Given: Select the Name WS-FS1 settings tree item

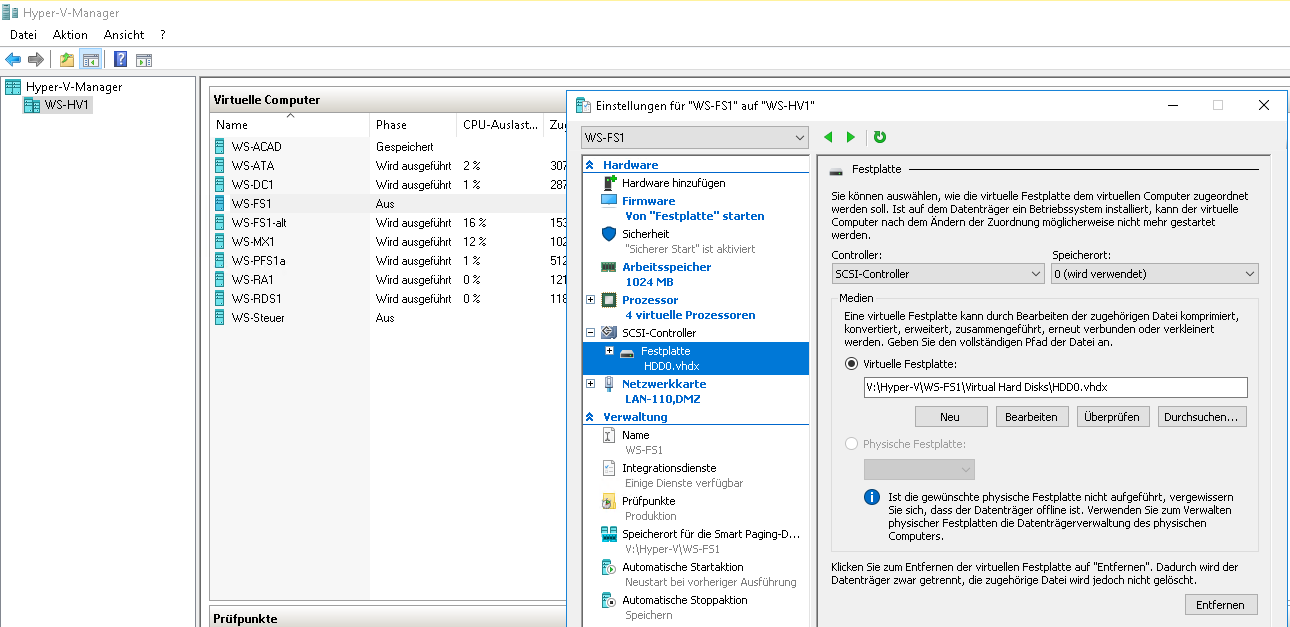Looking at the screenshot, I should (695, 442).
